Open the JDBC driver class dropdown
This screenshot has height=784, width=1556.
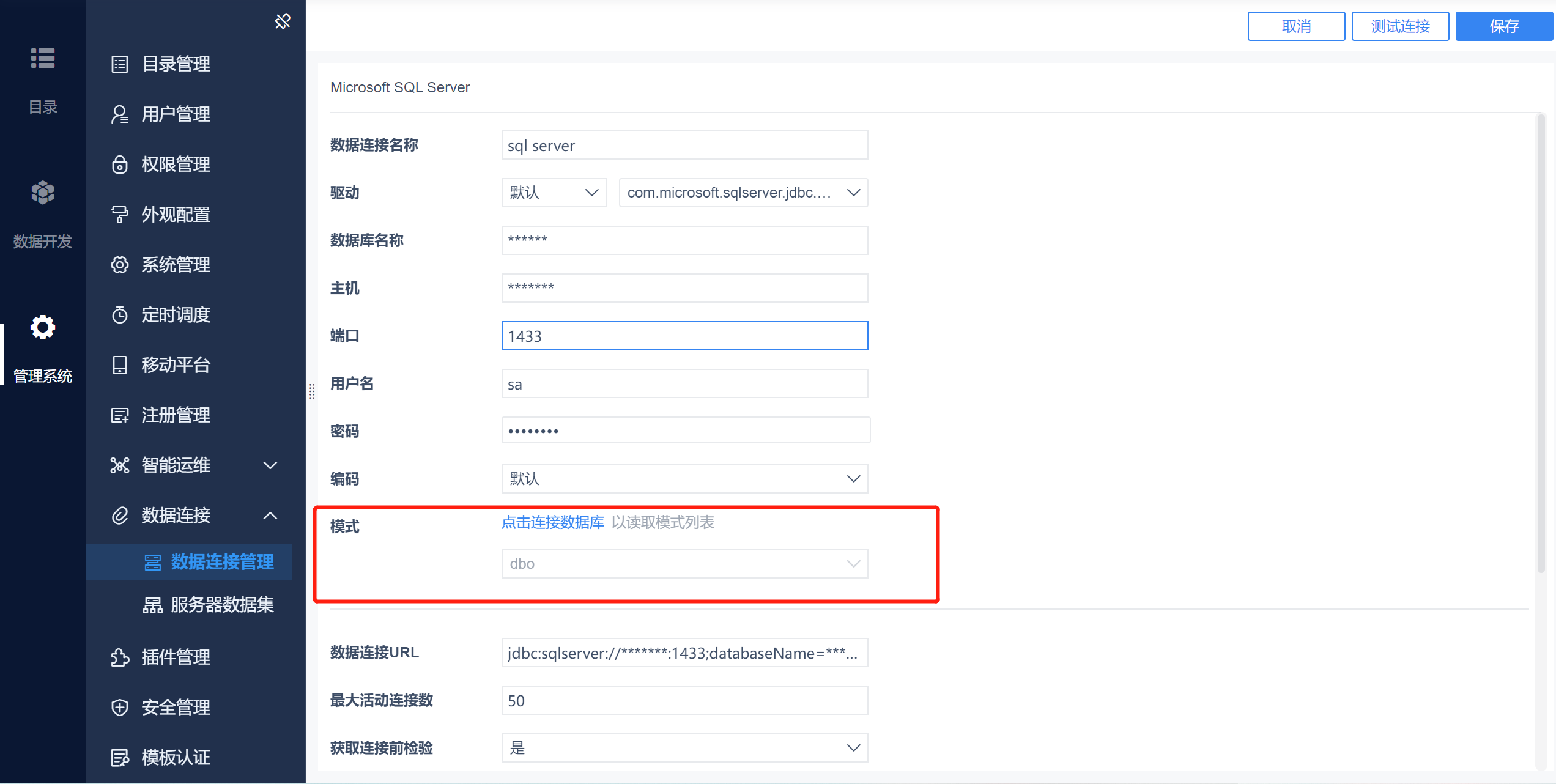point(743,193)
